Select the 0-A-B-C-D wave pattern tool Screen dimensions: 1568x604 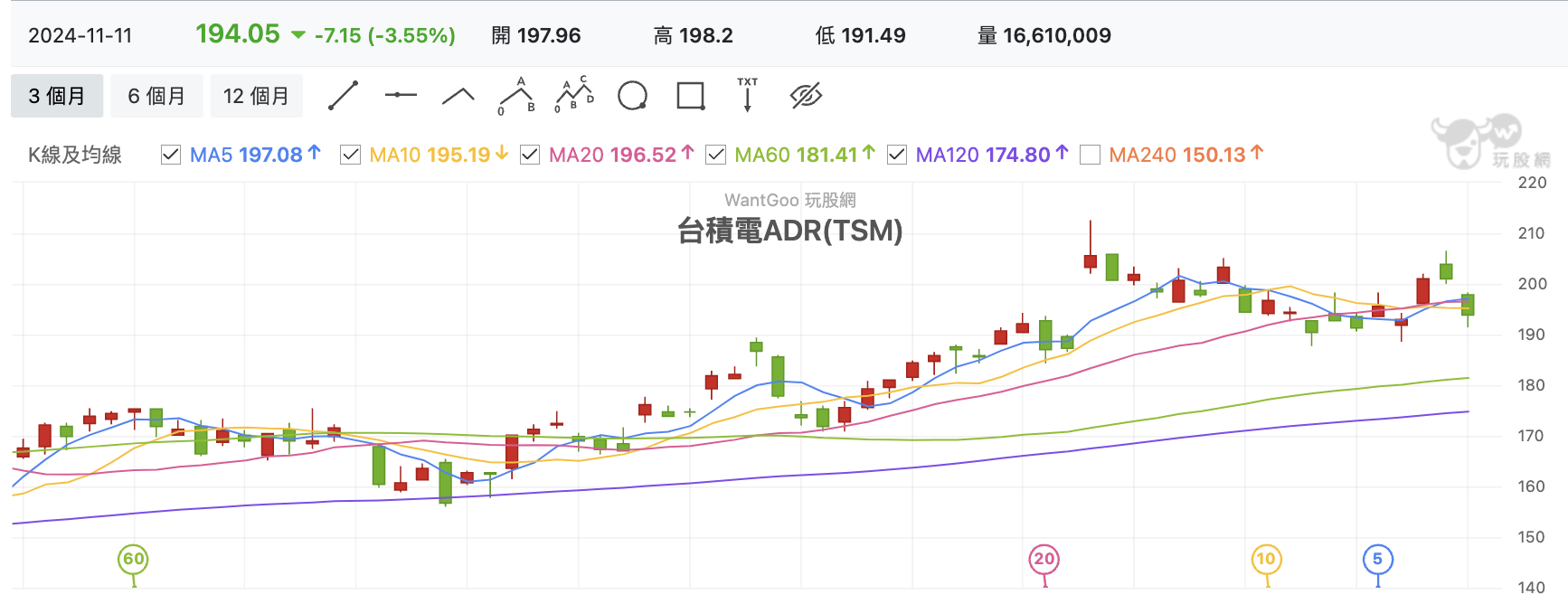574,95
